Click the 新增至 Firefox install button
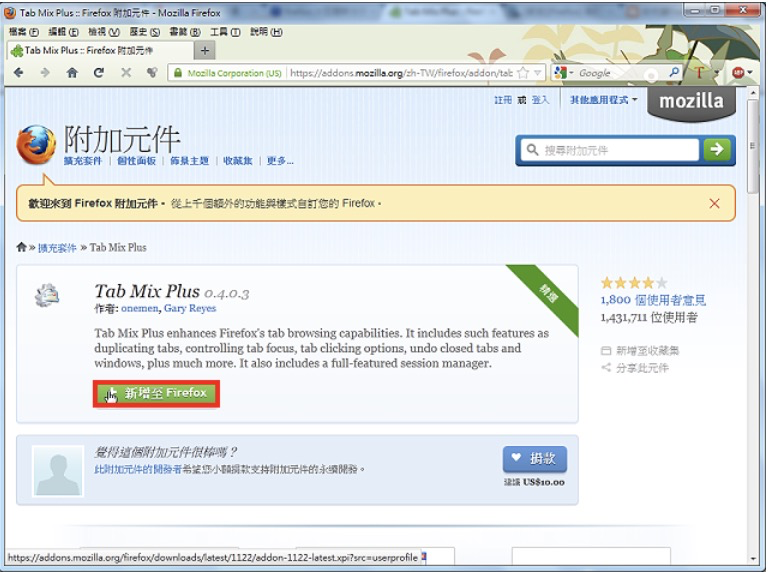The height and width of the screenshot is (572, 770). point(156,393)
